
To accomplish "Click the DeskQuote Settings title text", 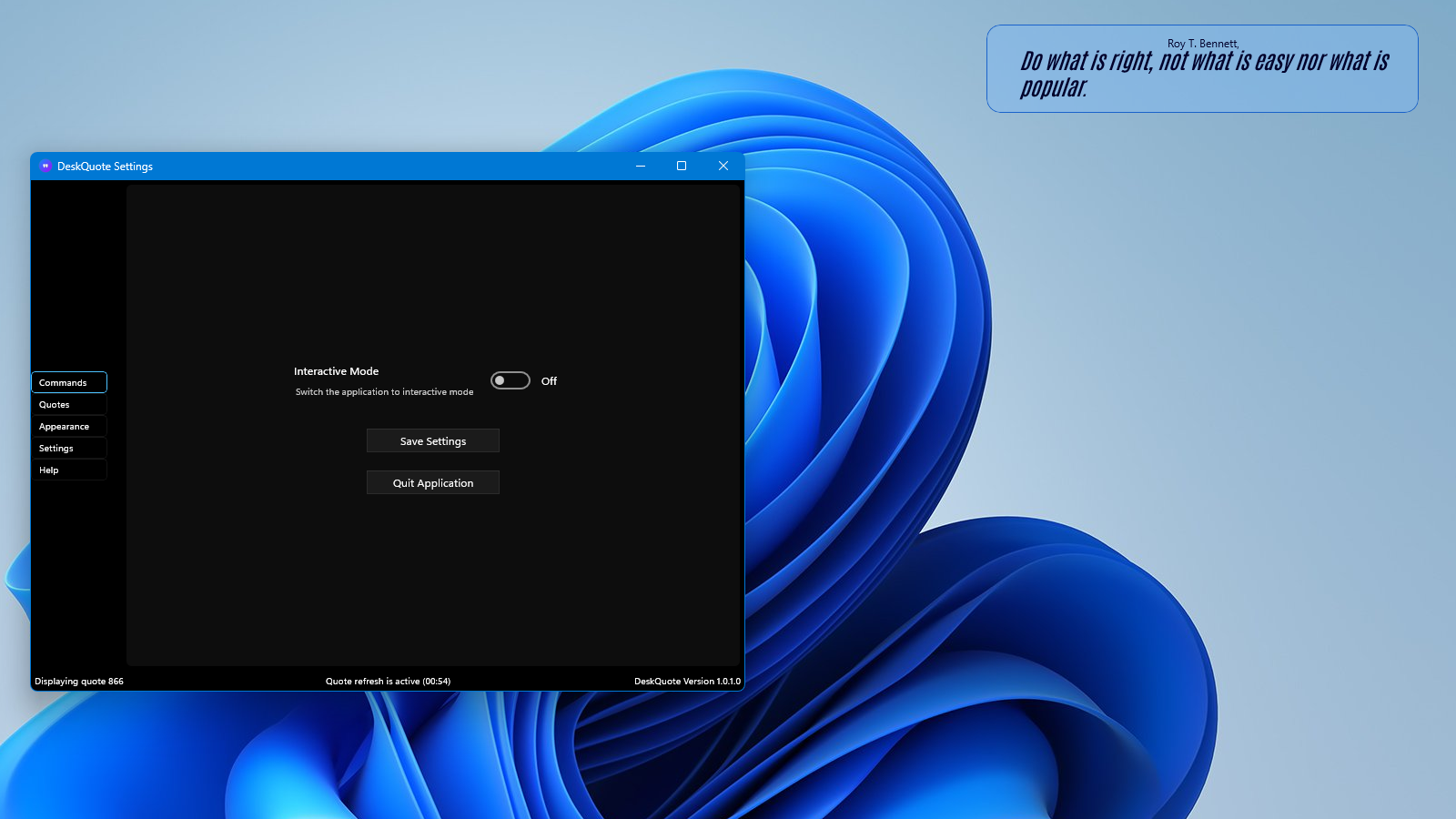I will (105, 167).
